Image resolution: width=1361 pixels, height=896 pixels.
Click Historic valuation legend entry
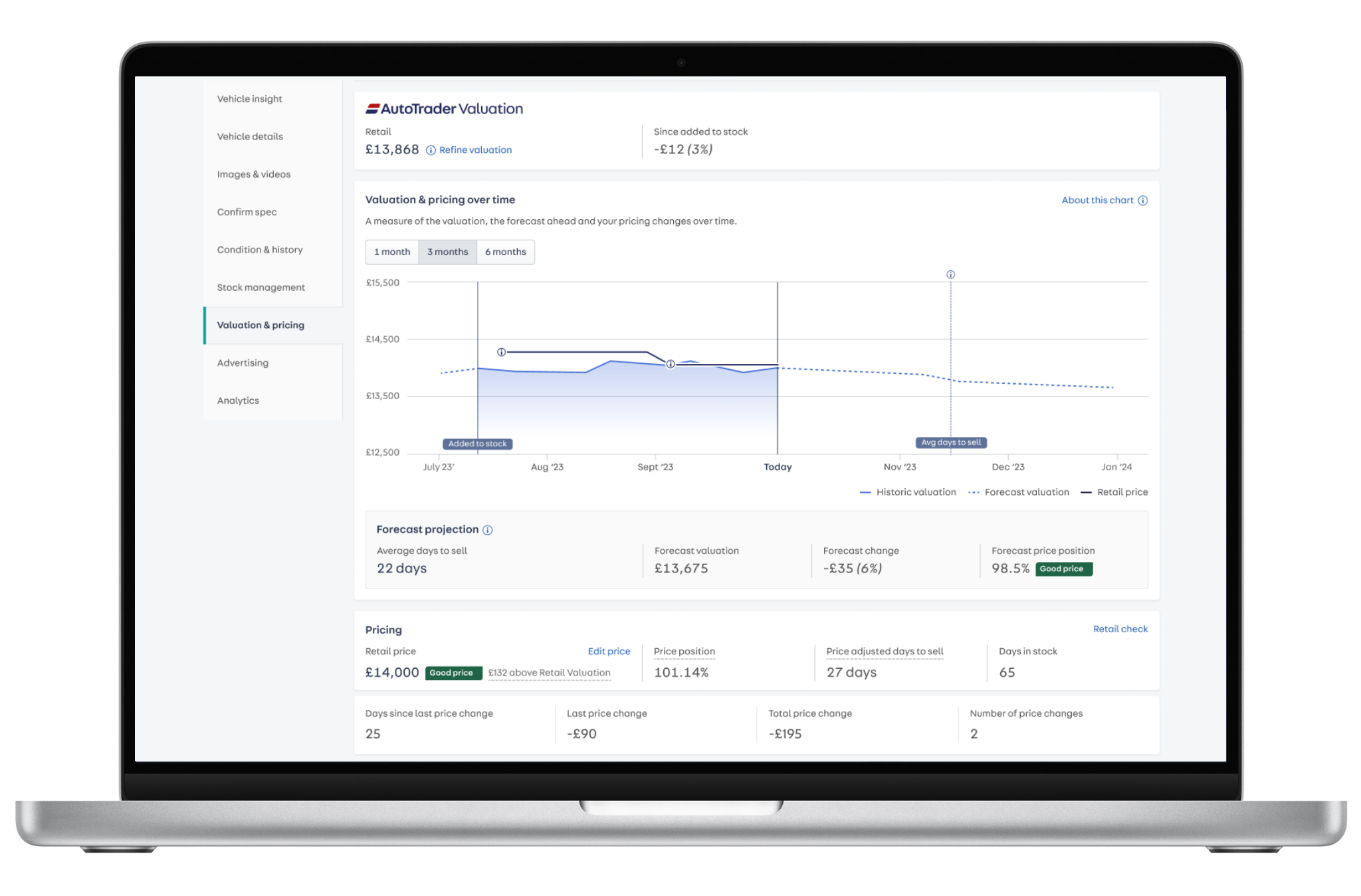coord(908,492)
